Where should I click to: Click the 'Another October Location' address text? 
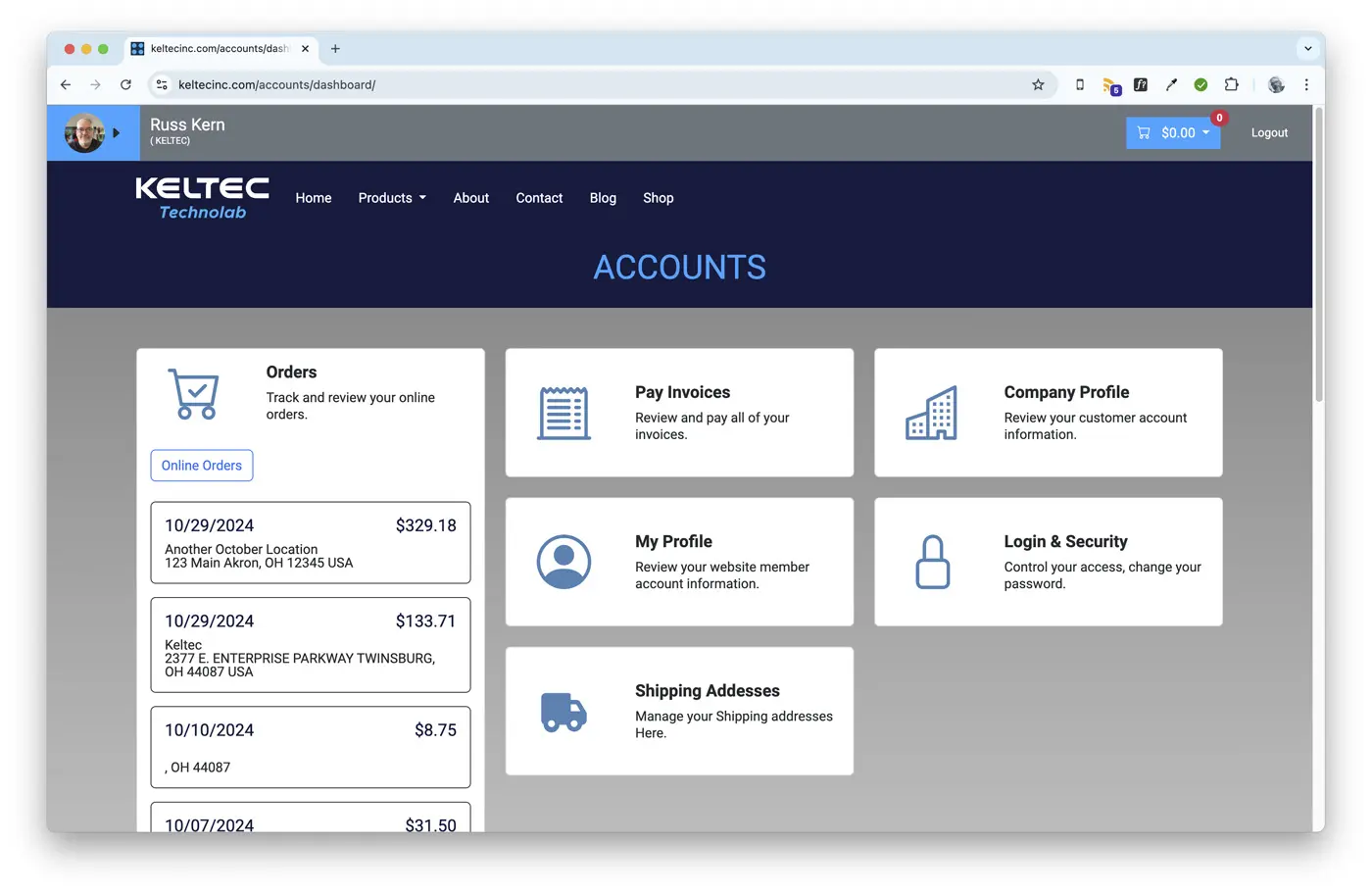click(241, 549)
